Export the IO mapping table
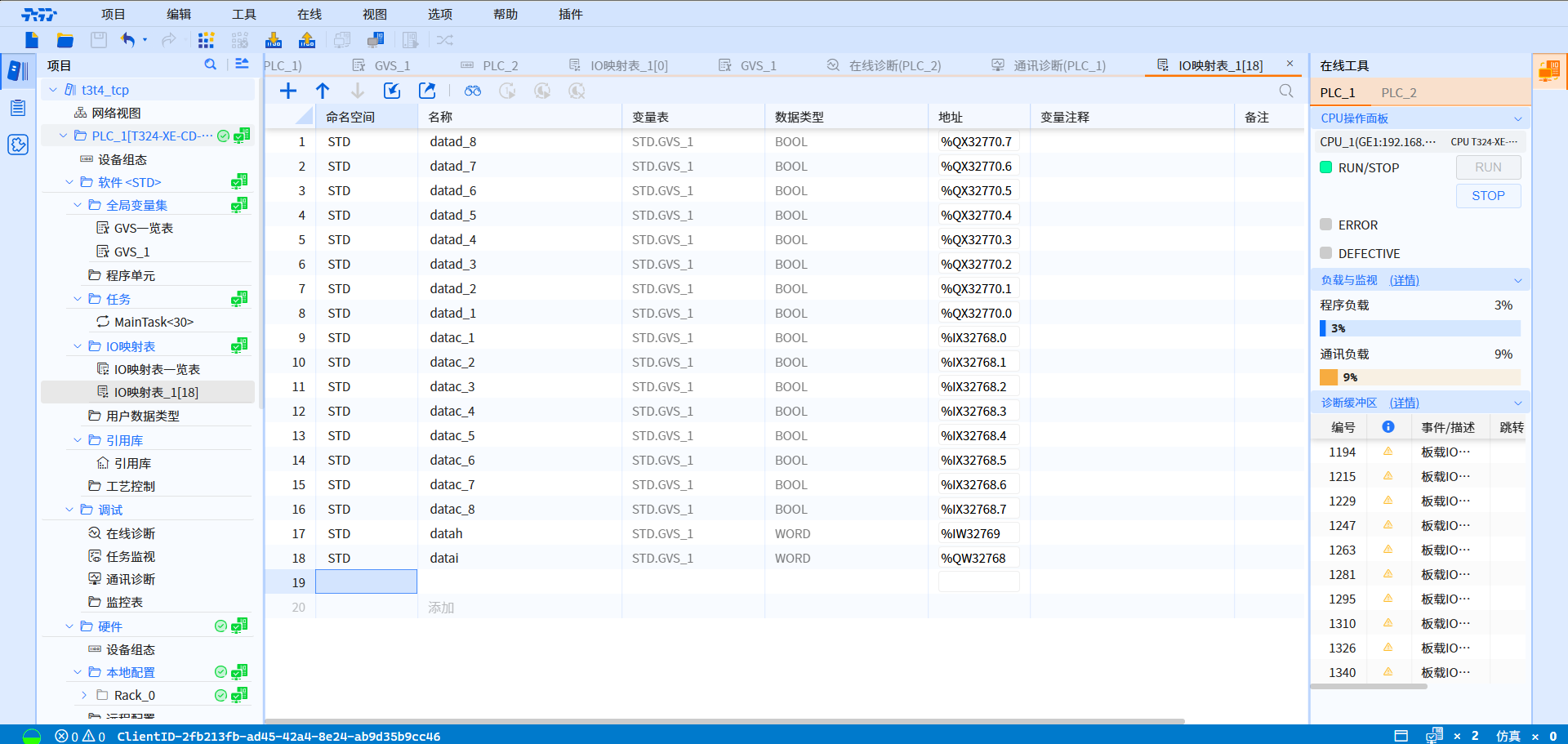The image size is (1568, 744). tap(426, 91)
